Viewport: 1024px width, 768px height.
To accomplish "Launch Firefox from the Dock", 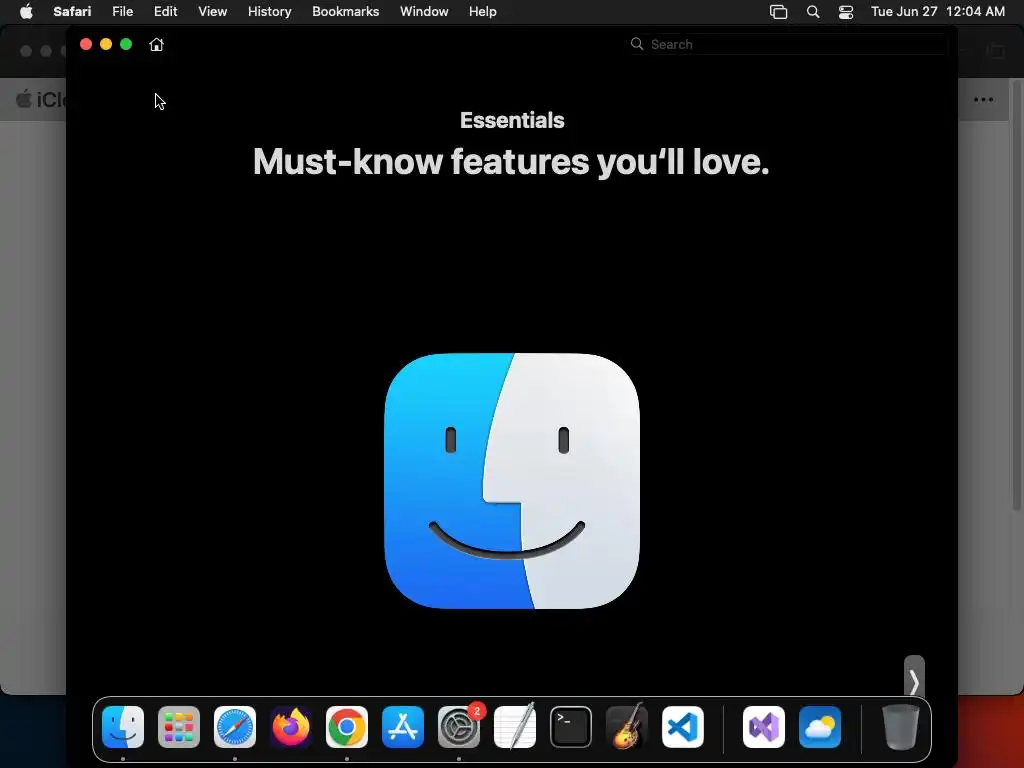I will [291, 727].
